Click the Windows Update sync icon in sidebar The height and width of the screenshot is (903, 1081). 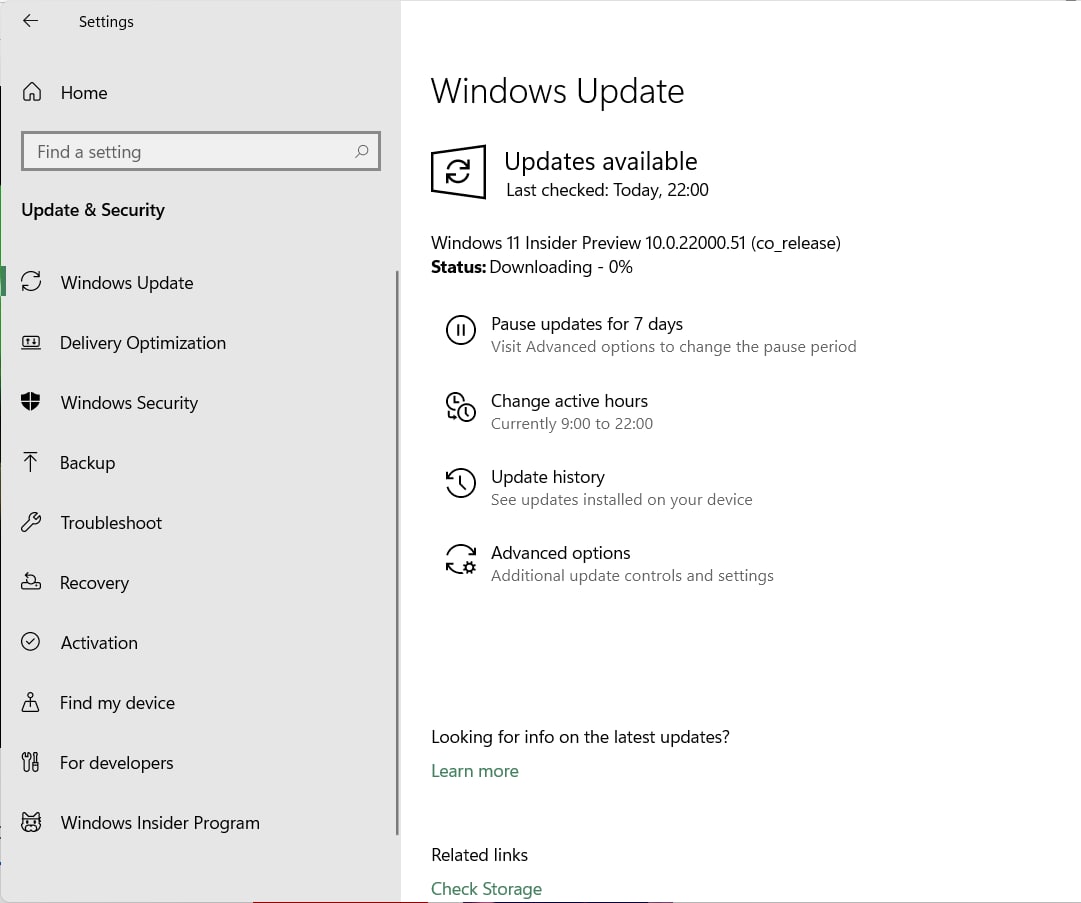click(31, 281)
